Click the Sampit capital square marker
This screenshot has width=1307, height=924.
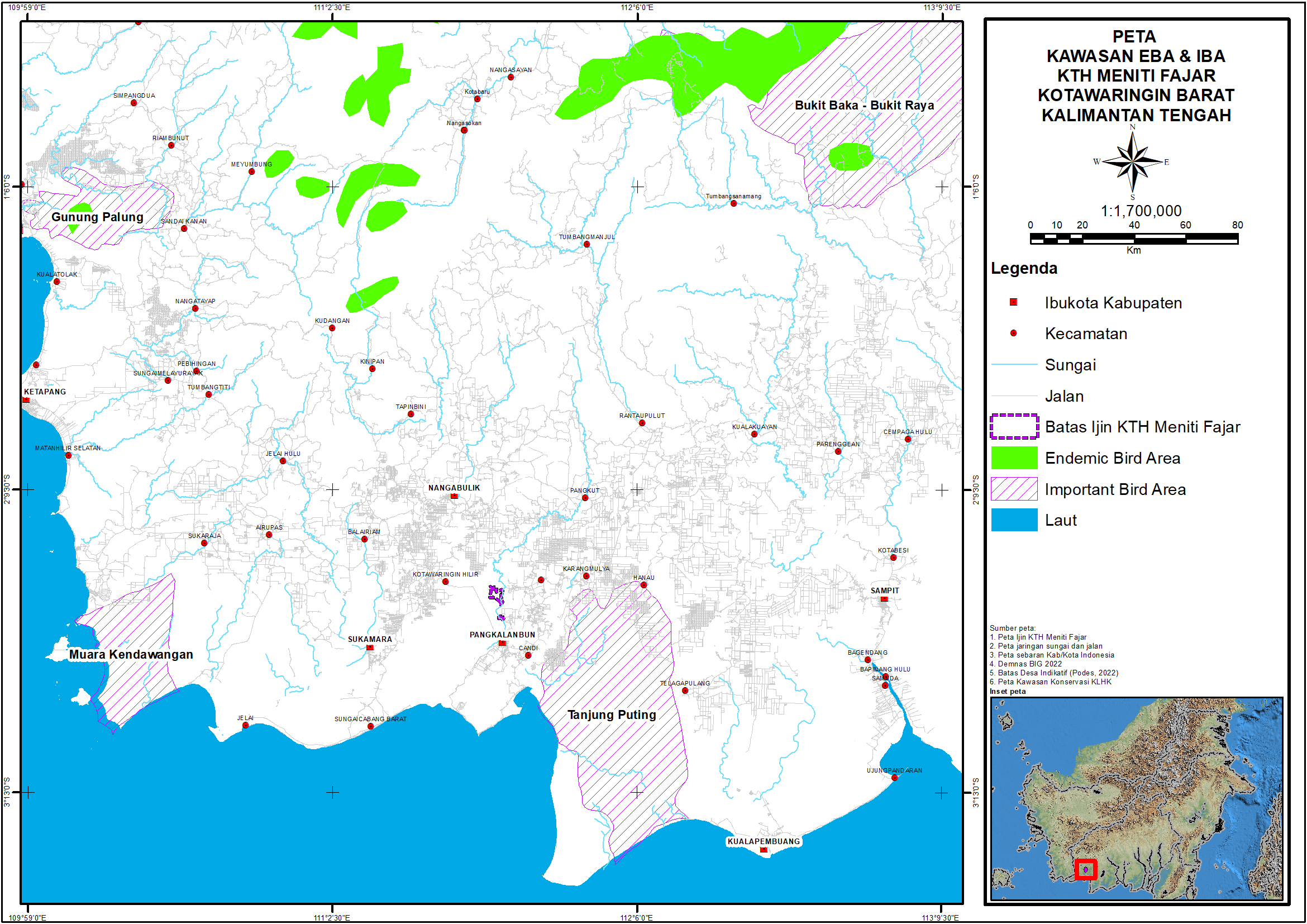pyautogui.click(x=884, y=599)
